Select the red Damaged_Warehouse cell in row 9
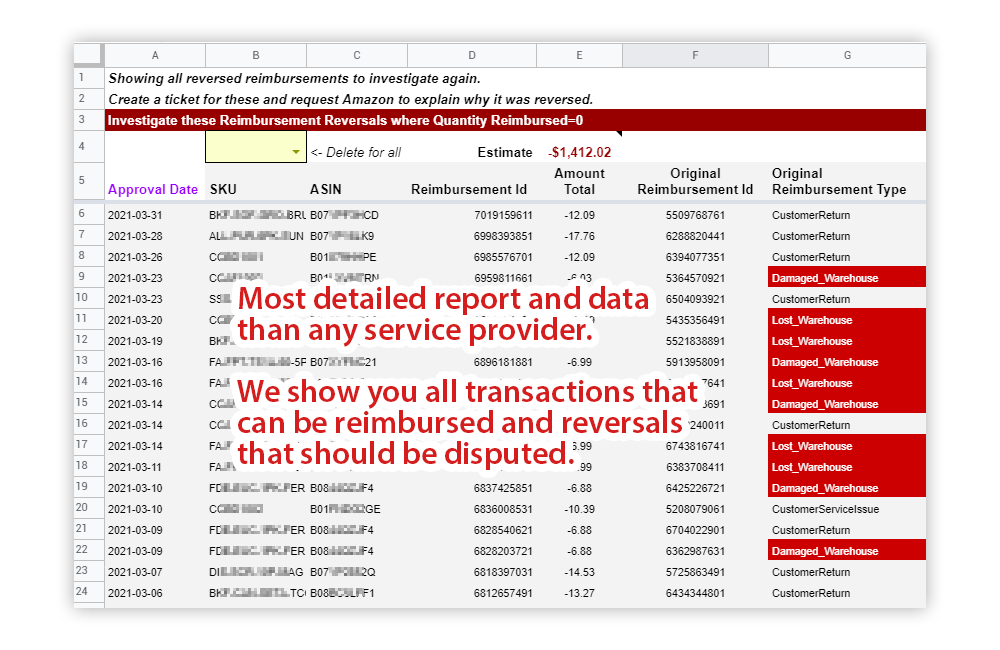Screen dimensions: 1000x650 point(847,278)
